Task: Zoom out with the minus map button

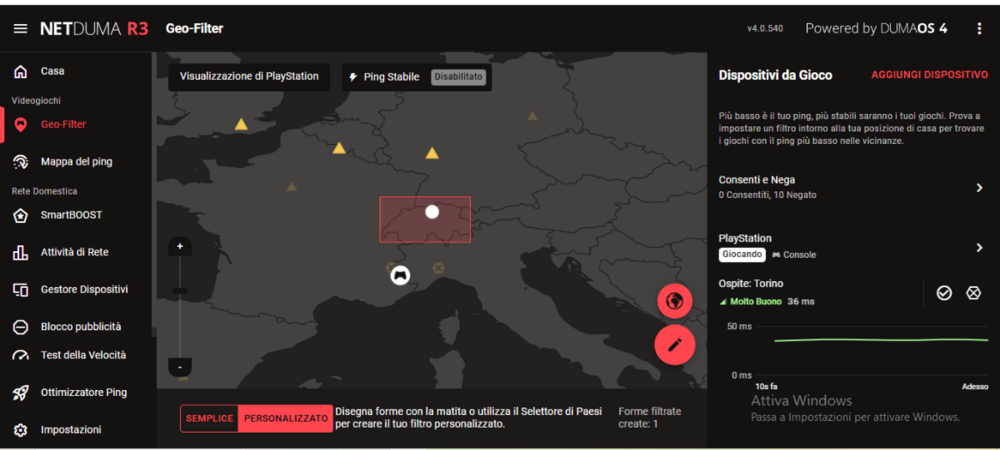Action: 180,367
